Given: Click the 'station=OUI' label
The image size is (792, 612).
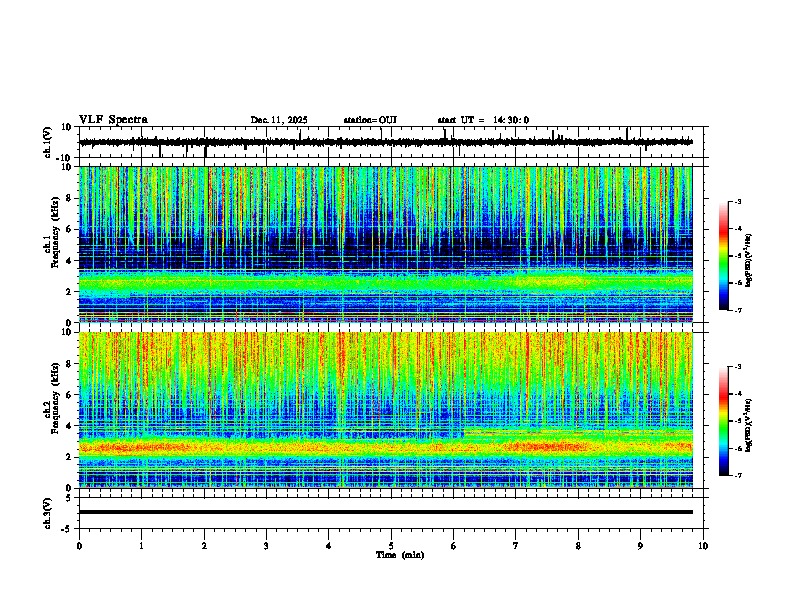Looking at the screenshot, I should (x=370, y=120).
